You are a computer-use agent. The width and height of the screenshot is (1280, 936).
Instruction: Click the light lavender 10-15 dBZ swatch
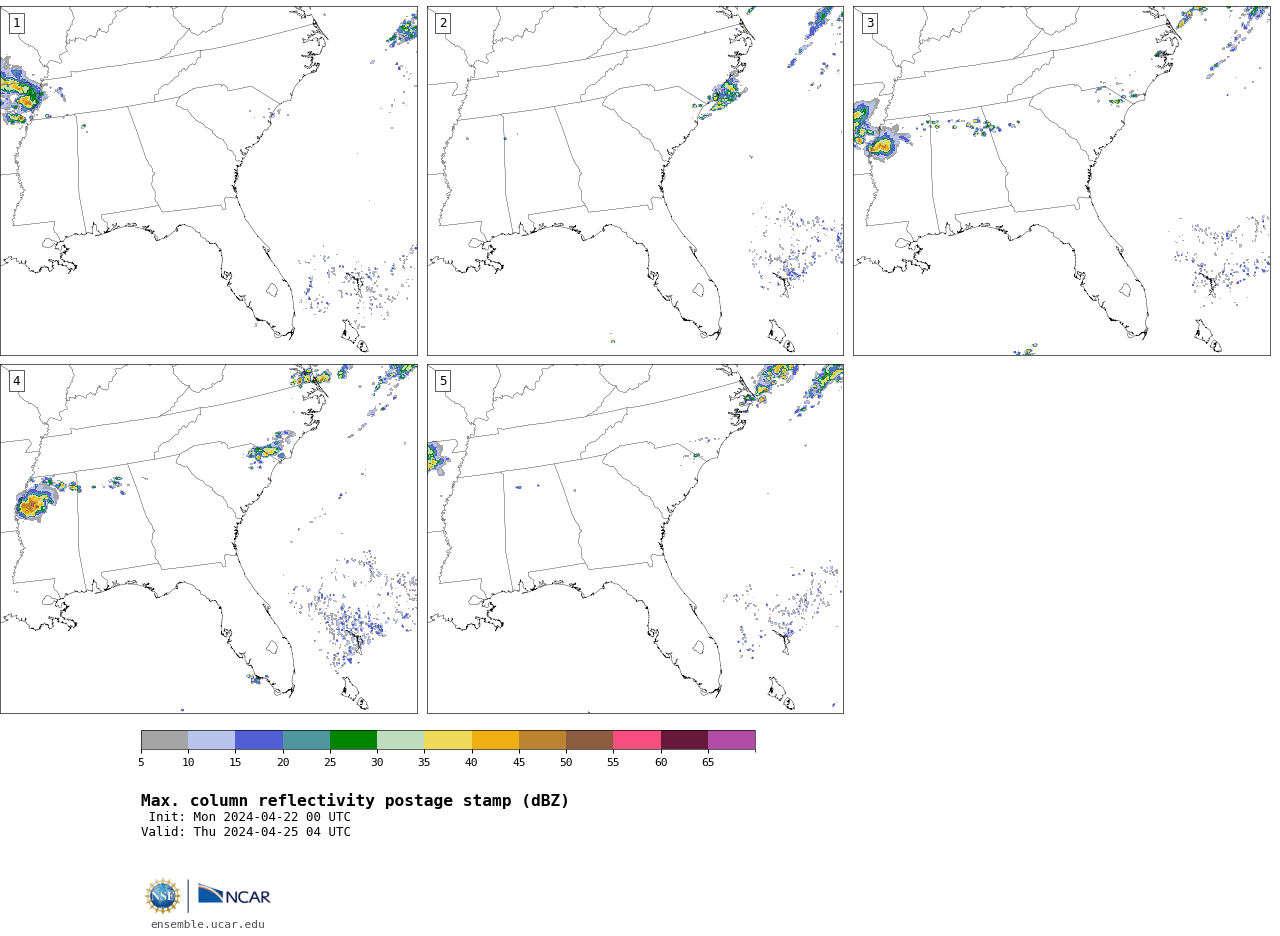coord(211,740)
